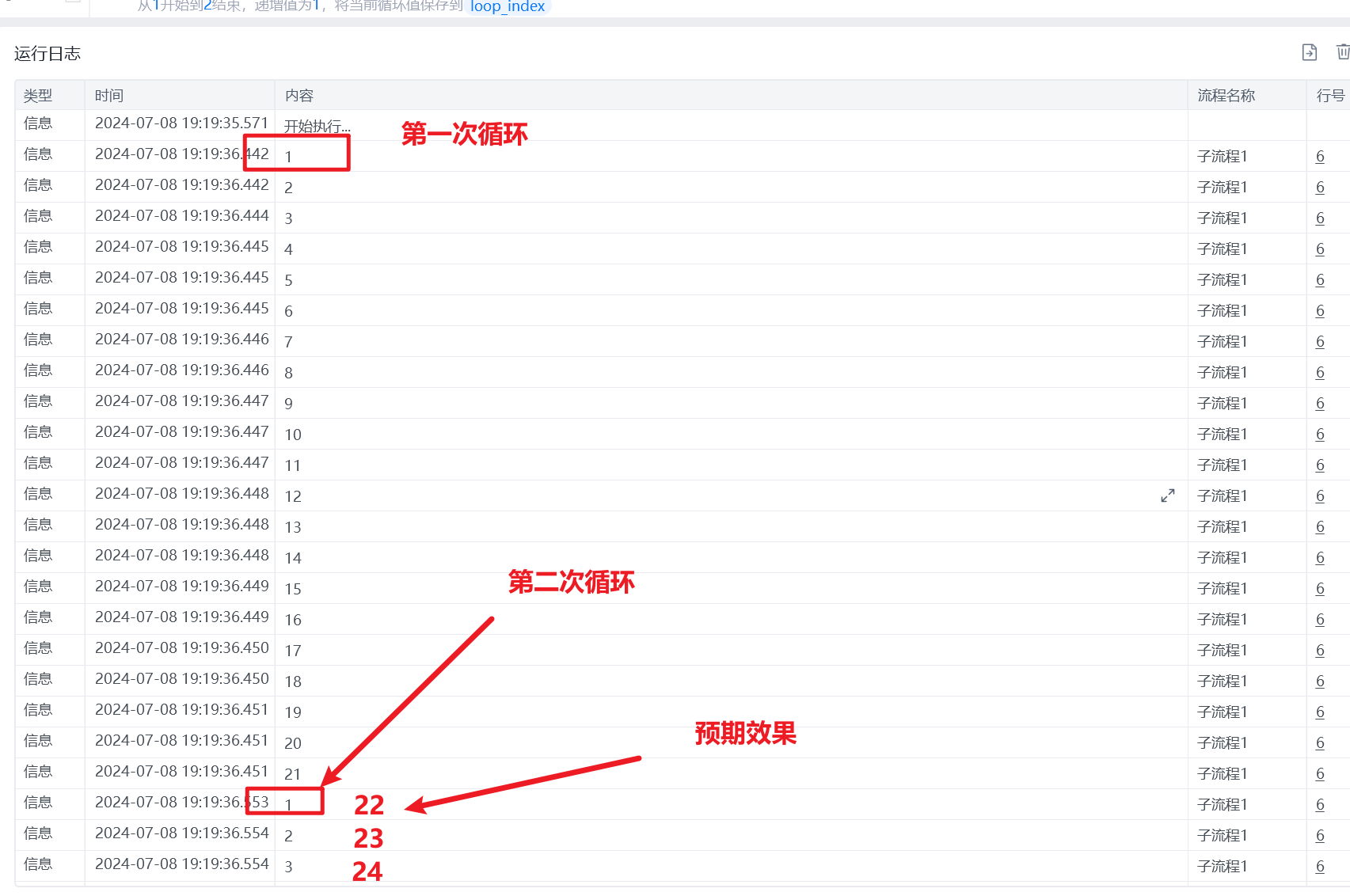Click 子流程1 in the row with content 20

1222,742
